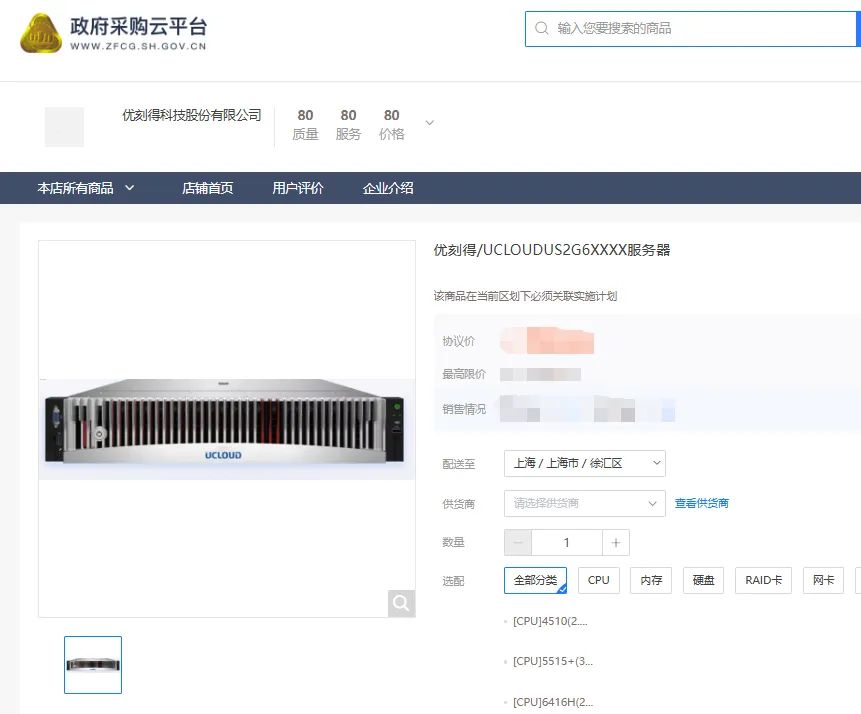Viewport: 861px width, 714px height.
Task: Click the 查看供货商 link
Action: (702, 503)
